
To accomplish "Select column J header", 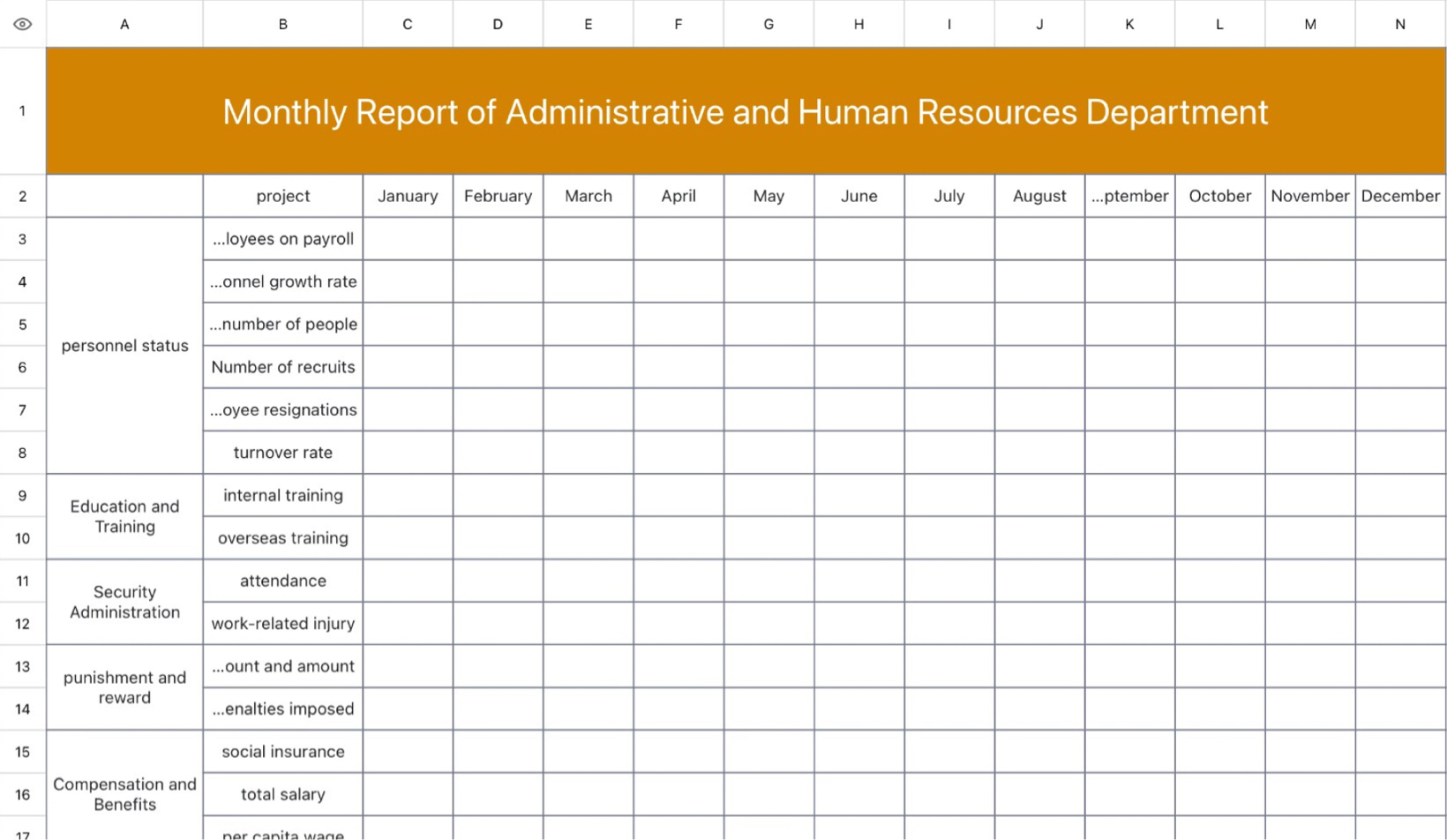I will click(x=1039, y=24).
